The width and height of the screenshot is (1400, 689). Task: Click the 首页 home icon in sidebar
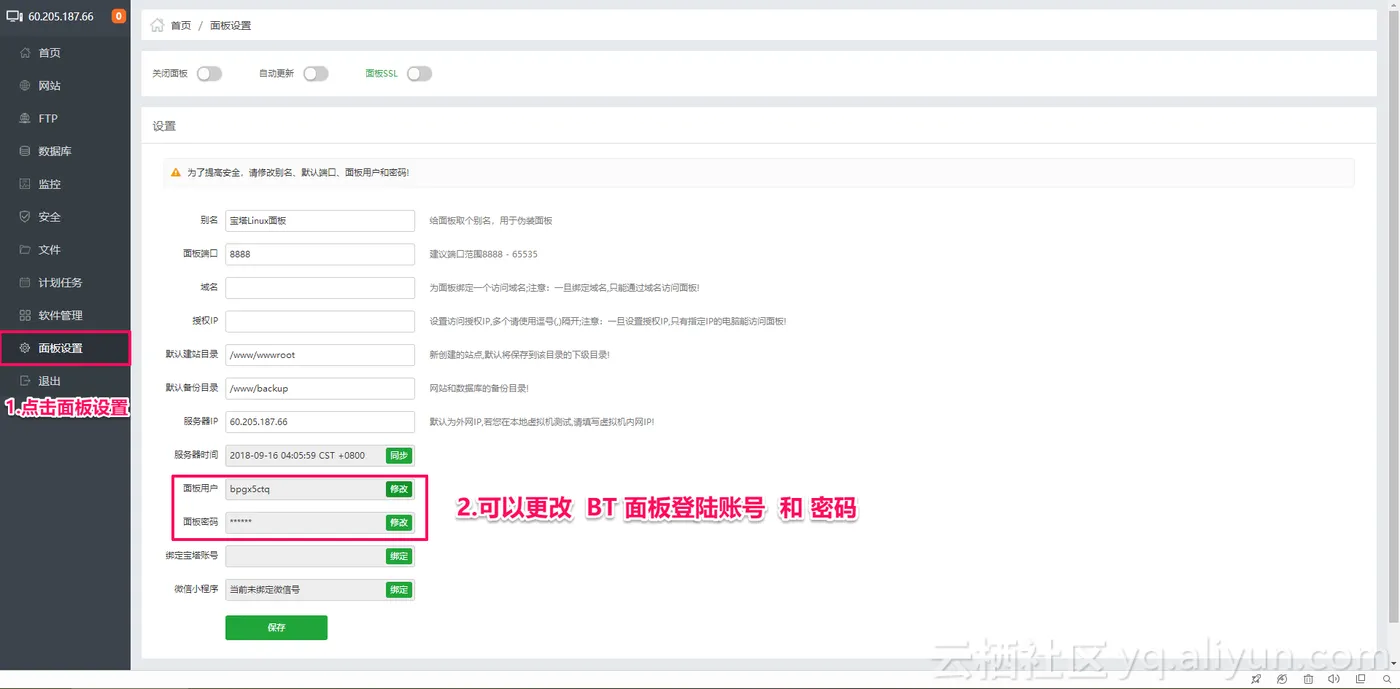(x=25, y=53)
